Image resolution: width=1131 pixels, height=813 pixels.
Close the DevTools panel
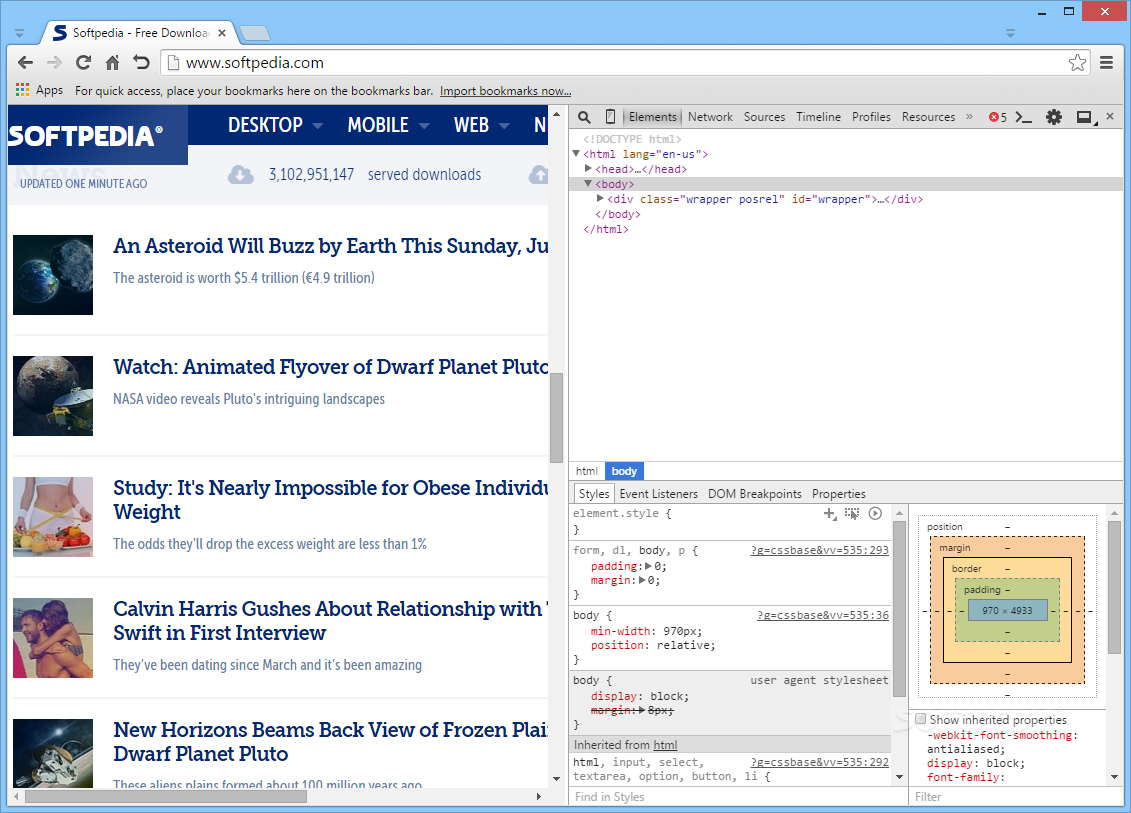[1110, 116]
